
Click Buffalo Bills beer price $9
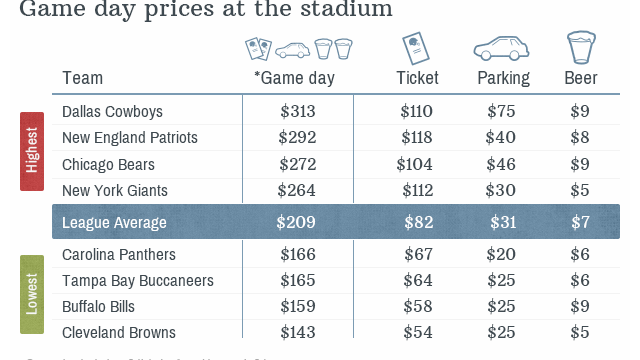580,307
